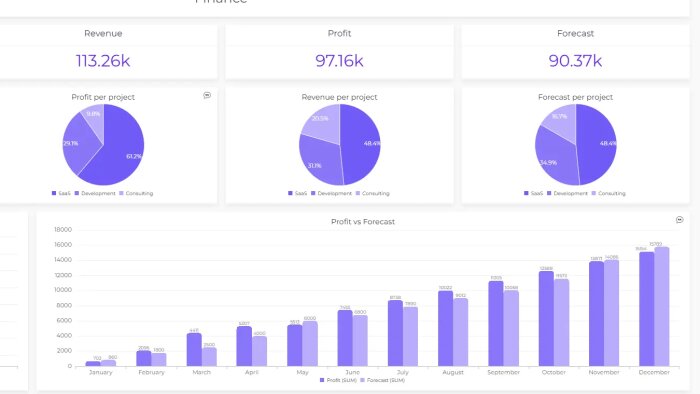700x394 pixels.
Task: Click the Profit vs Forecast chart title
Action: pyautogui.click(x=363, y=222)
